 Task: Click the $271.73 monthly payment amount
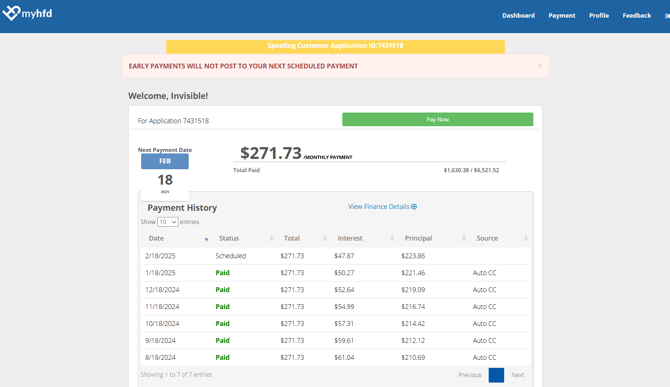click(271, 153)
